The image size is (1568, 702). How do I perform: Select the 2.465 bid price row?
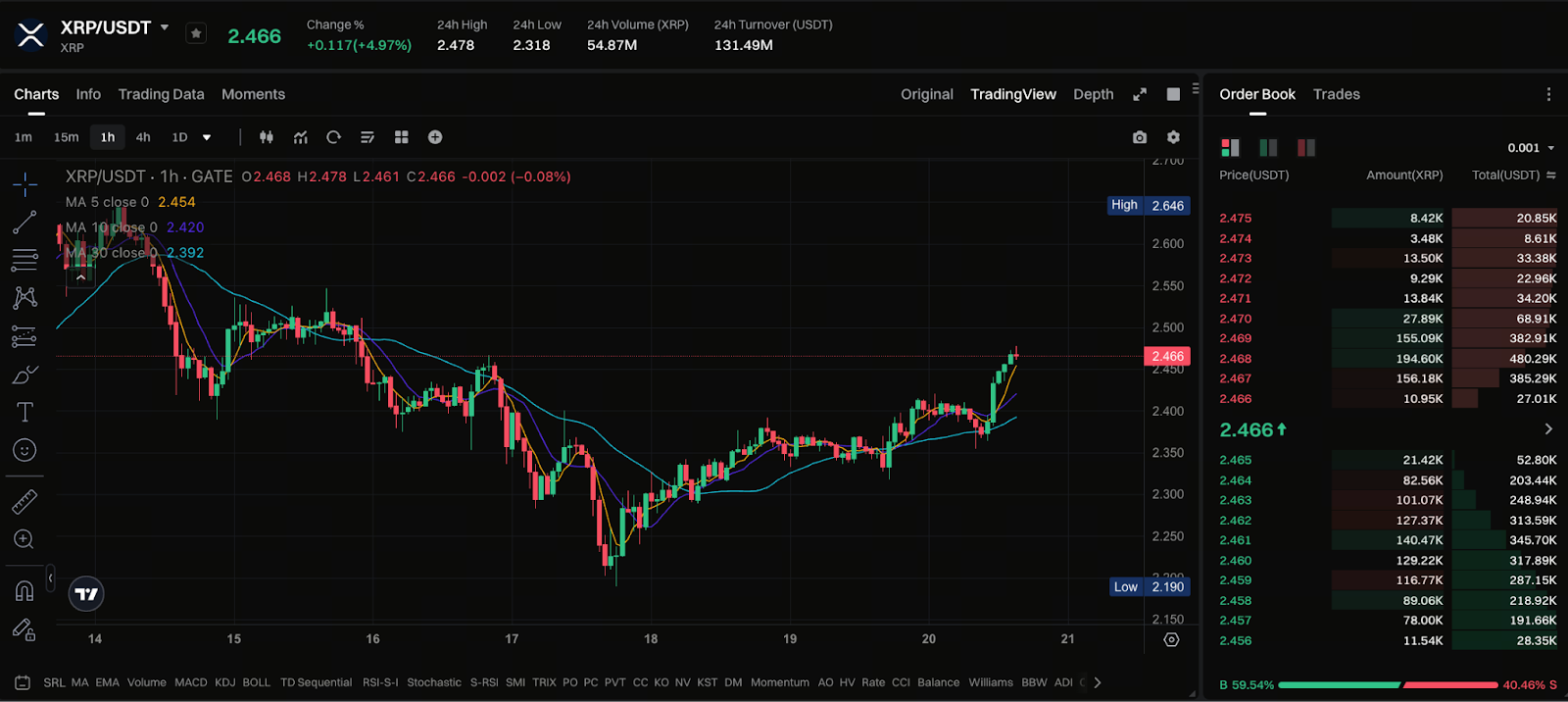(1388, 460)
